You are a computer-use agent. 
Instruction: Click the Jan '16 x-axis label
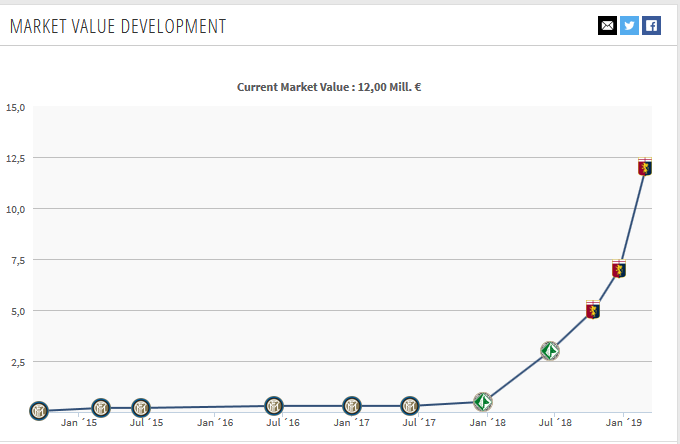click(215, 424)
